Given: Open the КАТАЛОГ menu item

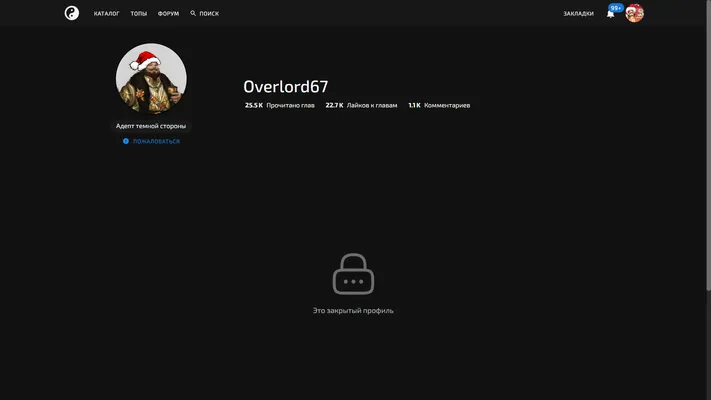Looking at the screenshot, I should (x=107, y=14).
